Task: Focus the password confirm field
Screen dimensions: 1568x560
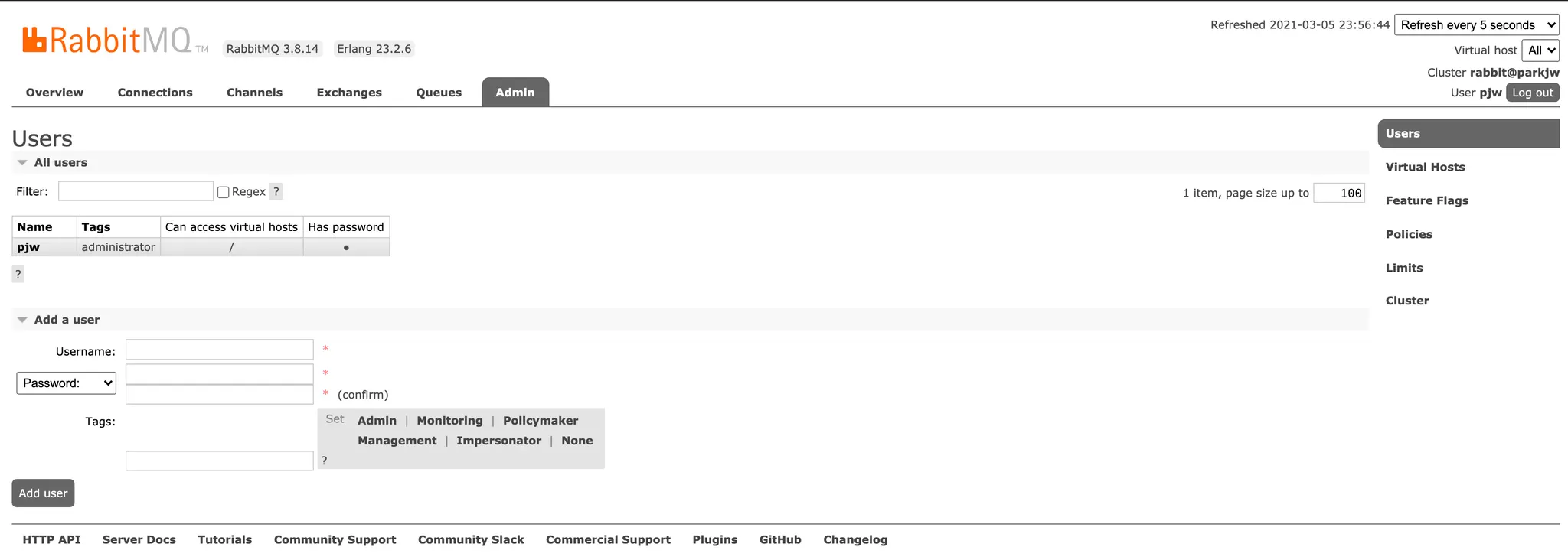Action: click(x=220, y=394)
